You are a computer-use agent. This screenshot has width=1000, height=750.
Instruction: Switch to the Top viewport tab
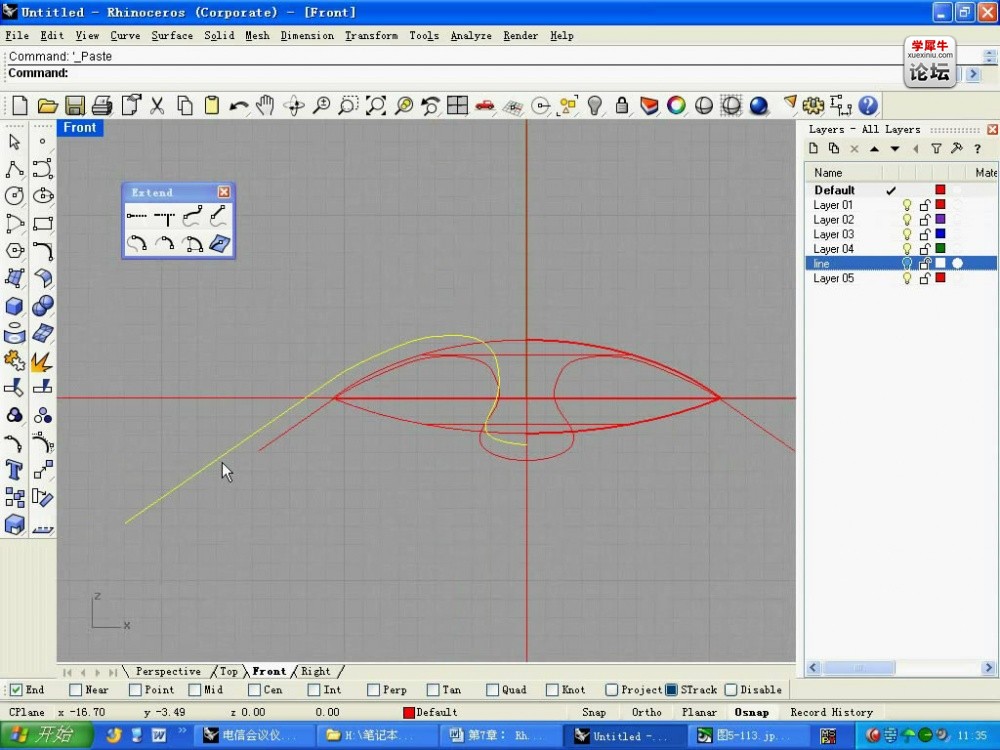[x=228, y=672]
